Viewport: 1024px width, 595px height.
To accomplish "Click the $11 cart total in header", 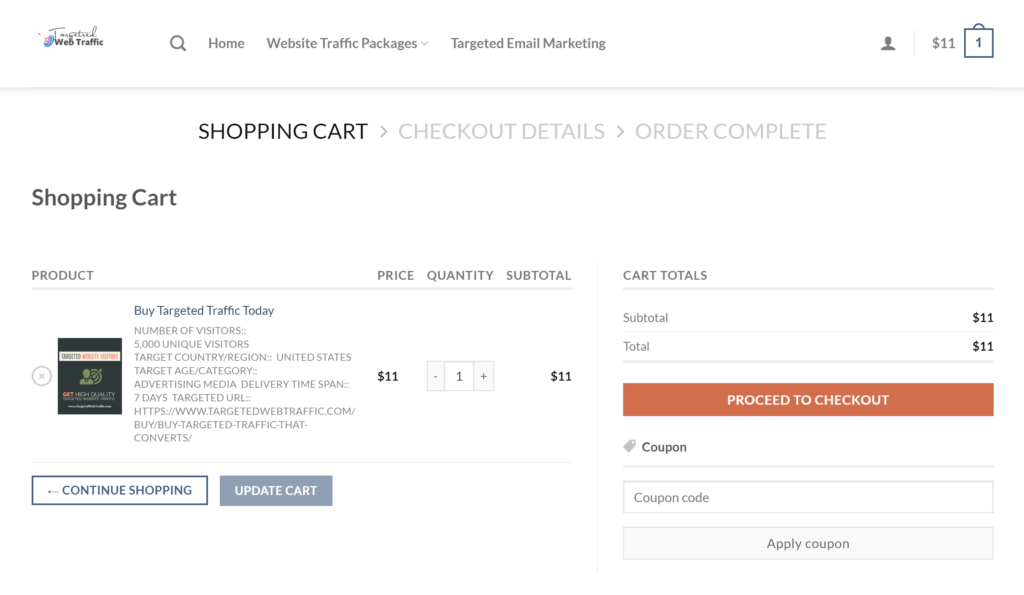I will point(943,43).
